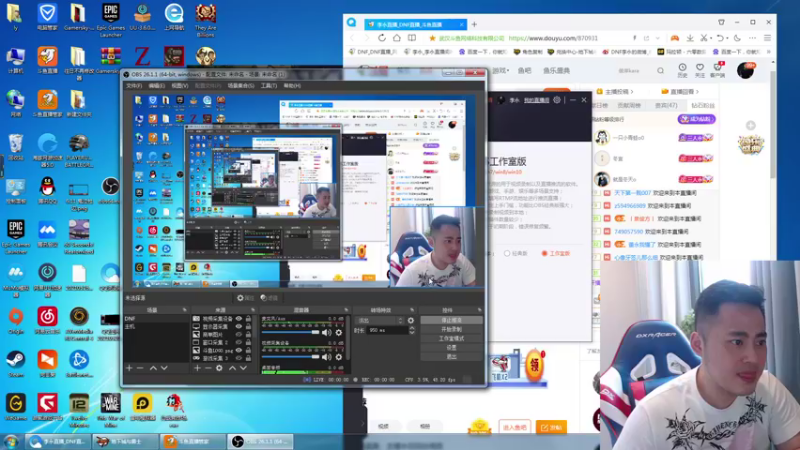Open the browser reading mode book icon
This screenshot has height=450, width=800.
412,38
